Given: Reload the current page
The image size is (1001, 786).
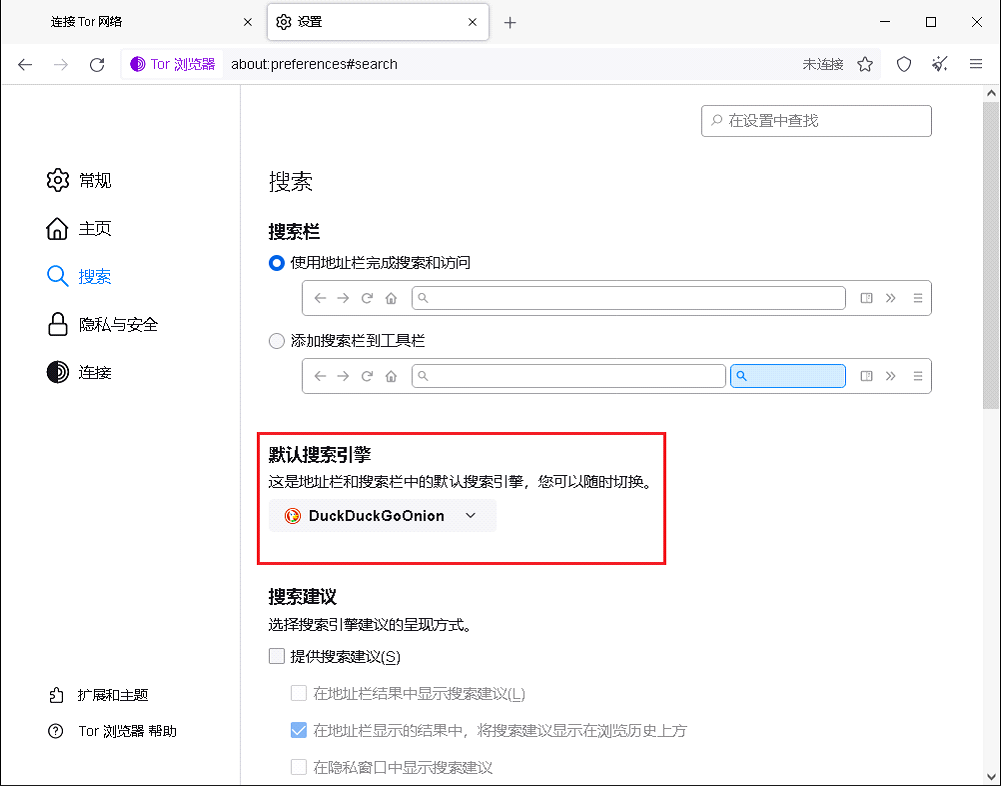Looking at the screenshot, I should click(97, 64).
